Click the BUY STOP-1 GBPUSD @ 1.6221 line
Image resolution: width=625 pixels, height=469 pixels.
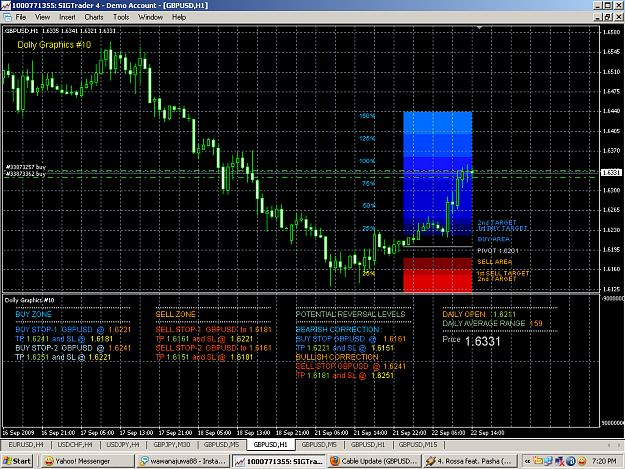point(73,330)
